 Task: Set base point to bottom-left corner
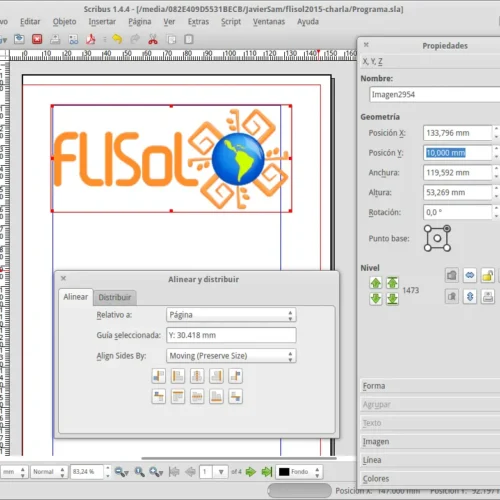coord(428,248)
